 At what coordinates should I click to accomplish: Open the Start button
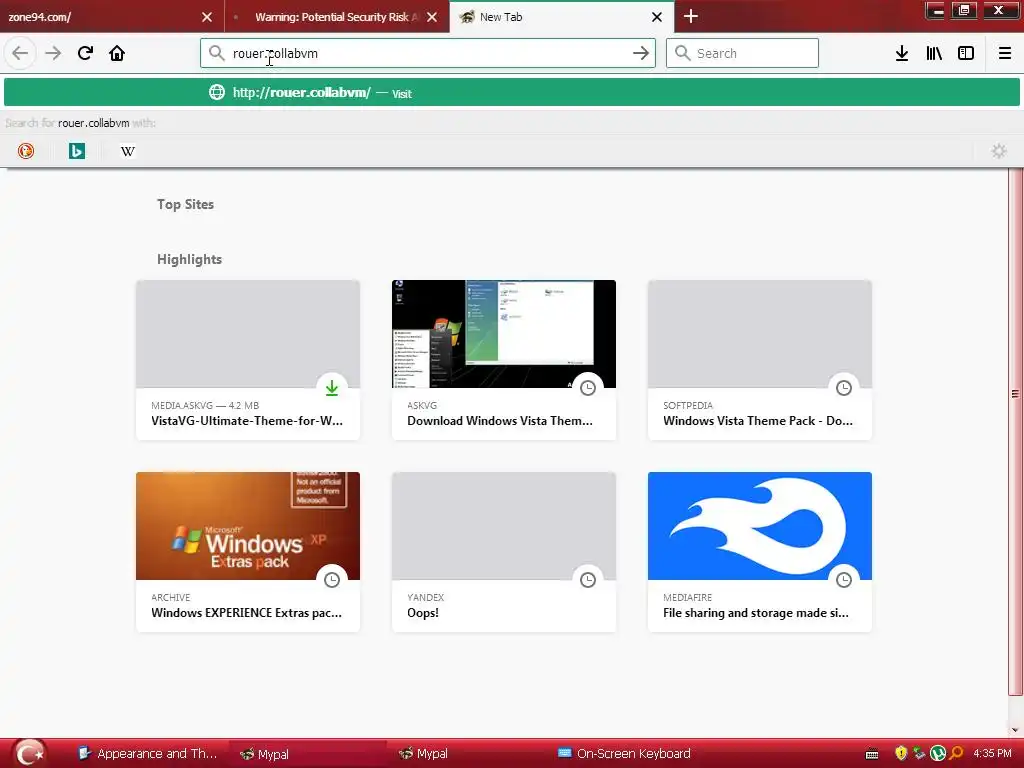click(29, 754)
